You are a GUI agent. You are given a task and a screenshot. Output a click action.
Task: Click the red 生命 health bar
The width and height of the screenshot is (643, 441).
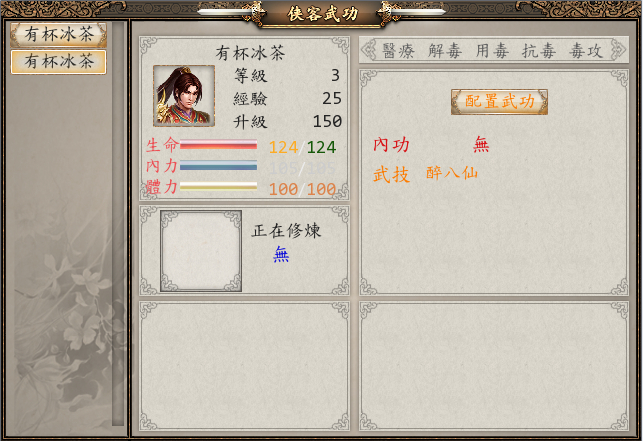coord(219,144)
